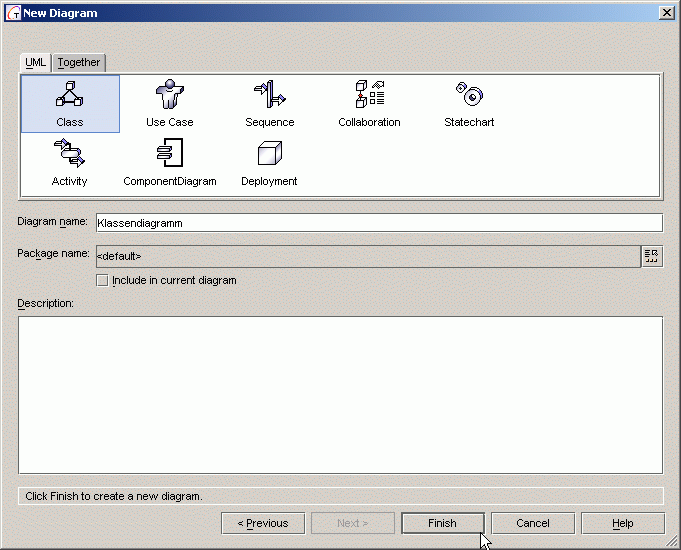This screenshot has width=681, height=550.
Task: Click the Package name field
Action: [366, 256]
